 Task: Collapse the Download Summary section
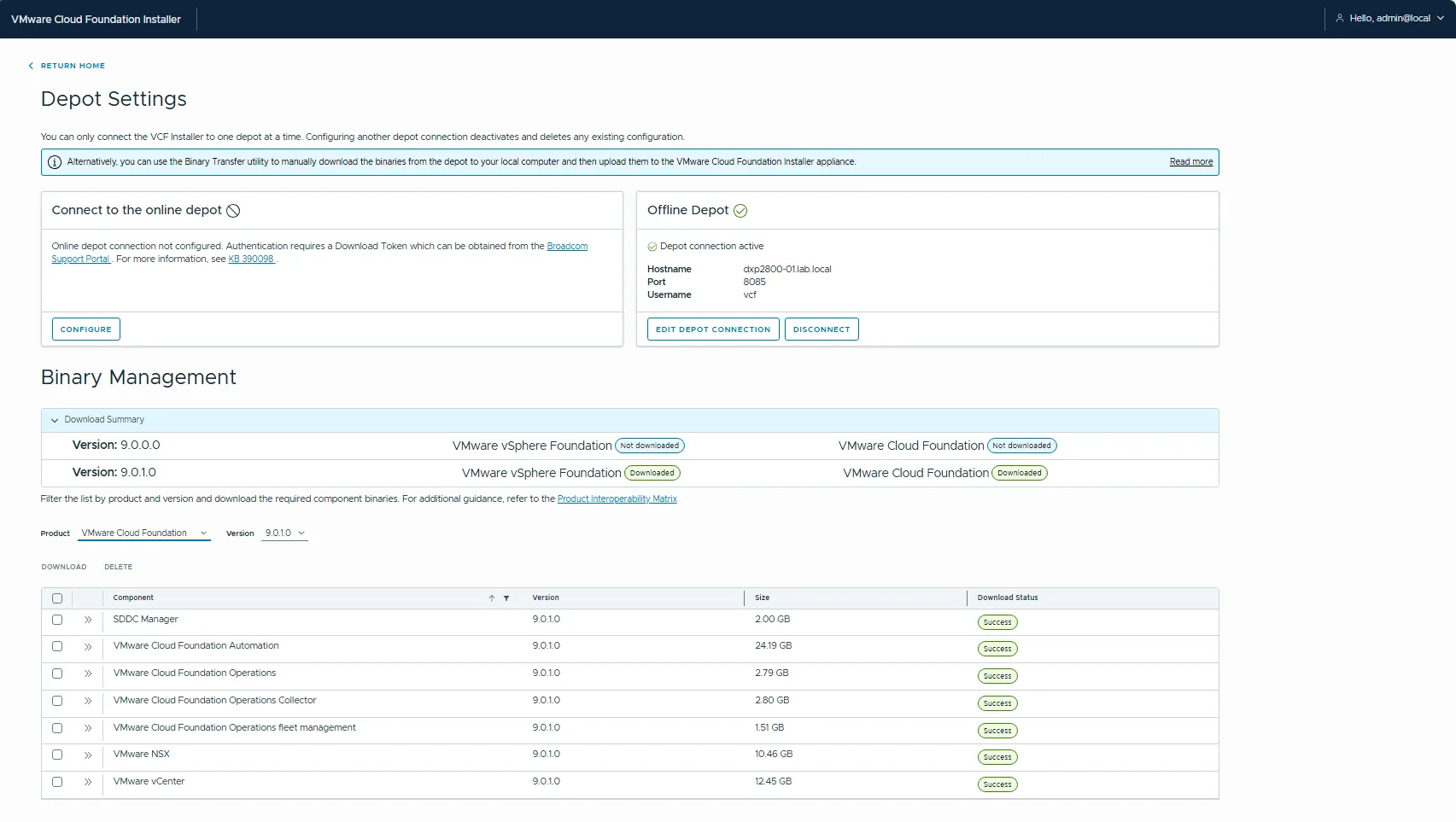[55, 420]
